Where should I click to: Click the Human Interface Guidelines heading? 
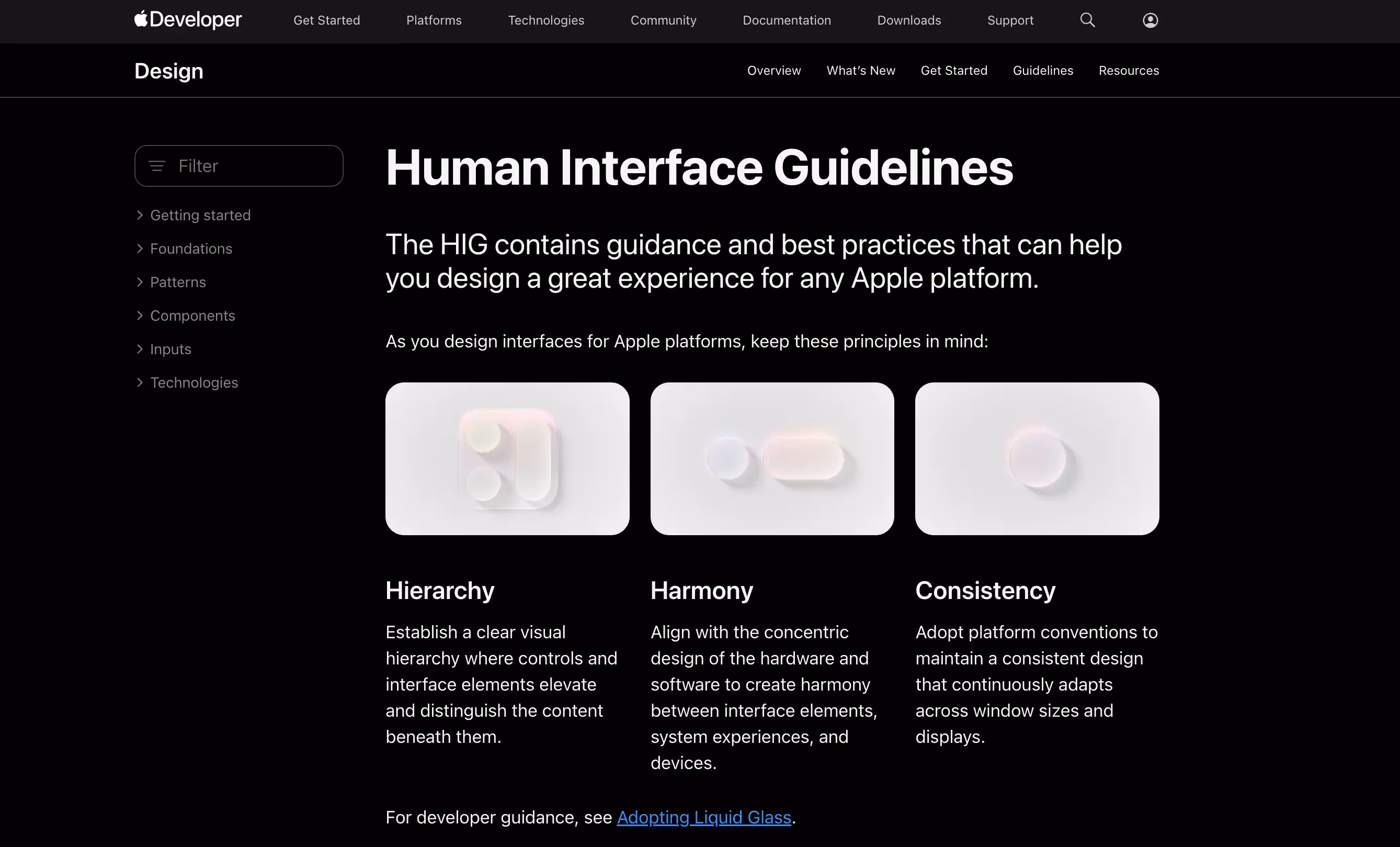(x=699, y=168)
